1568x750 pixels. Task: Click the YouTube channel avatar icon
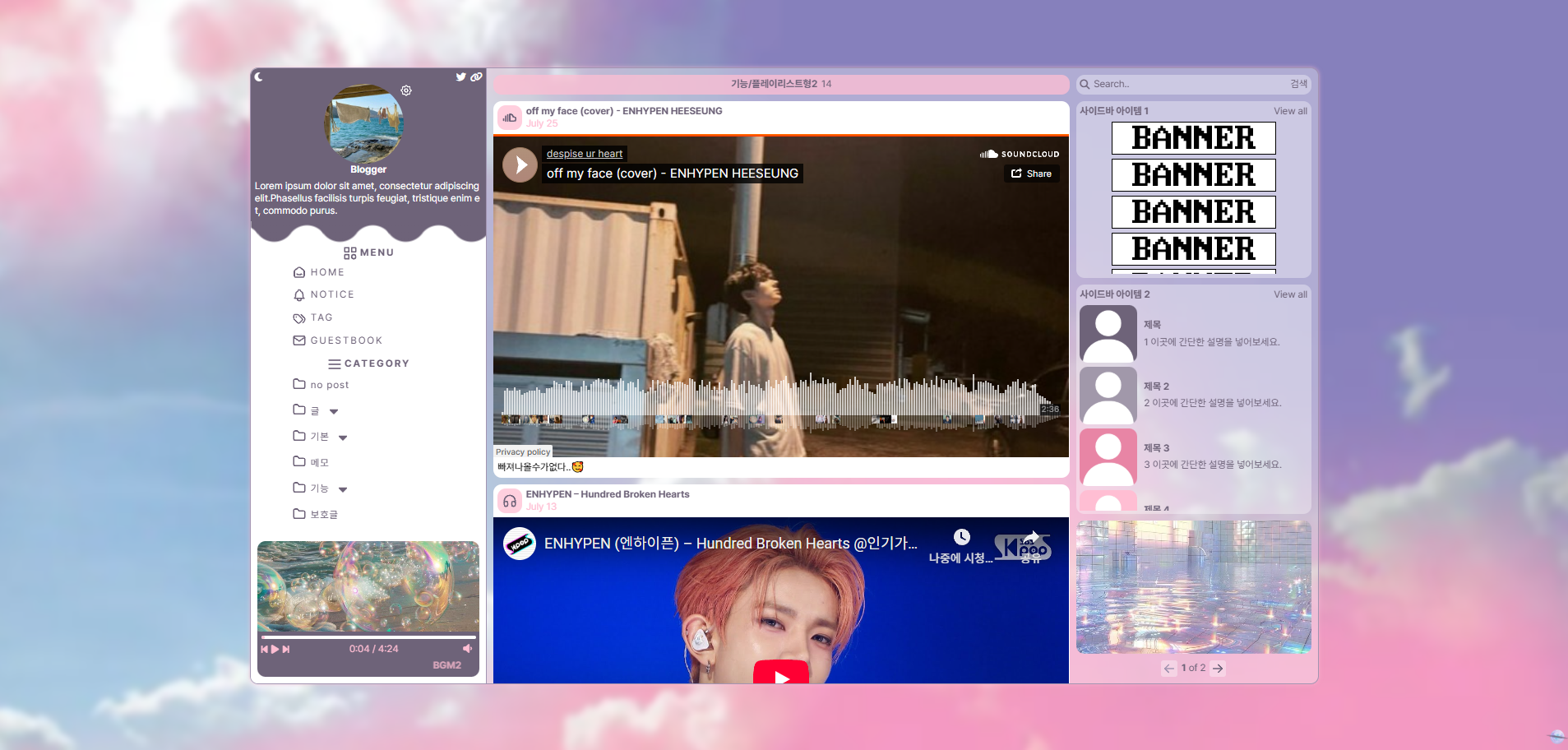click(x=520, y=544)
